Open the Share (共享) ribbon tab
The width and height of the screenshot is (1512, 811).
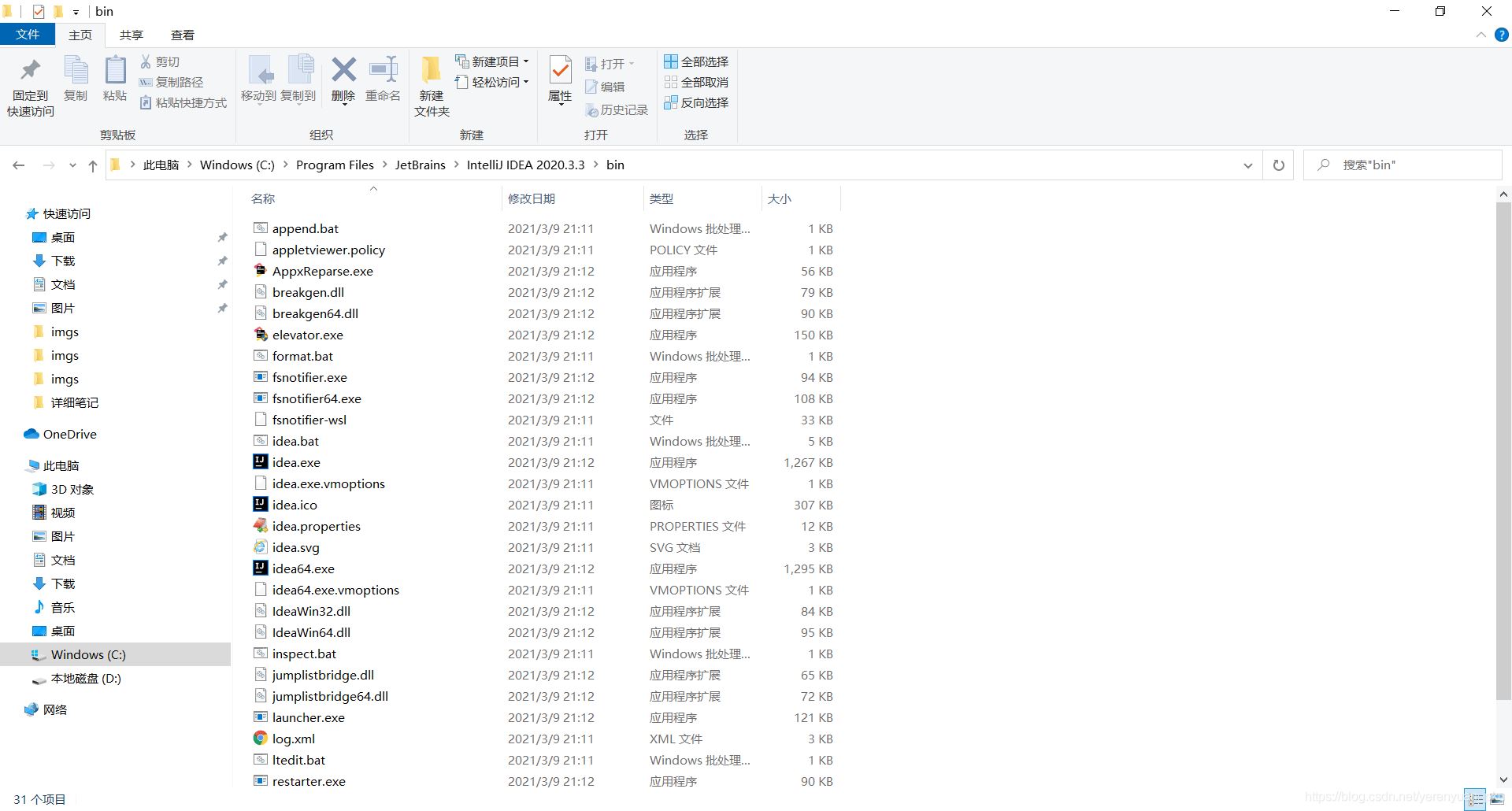pos(132,35)
